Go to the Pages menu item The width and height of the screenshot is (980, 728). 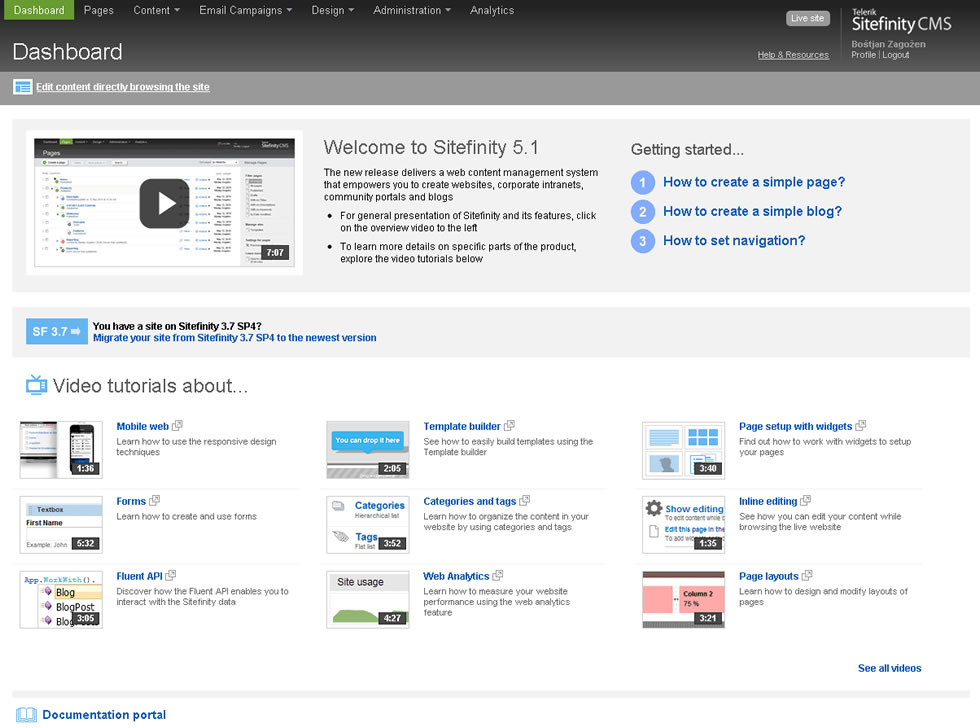(98, 10)
